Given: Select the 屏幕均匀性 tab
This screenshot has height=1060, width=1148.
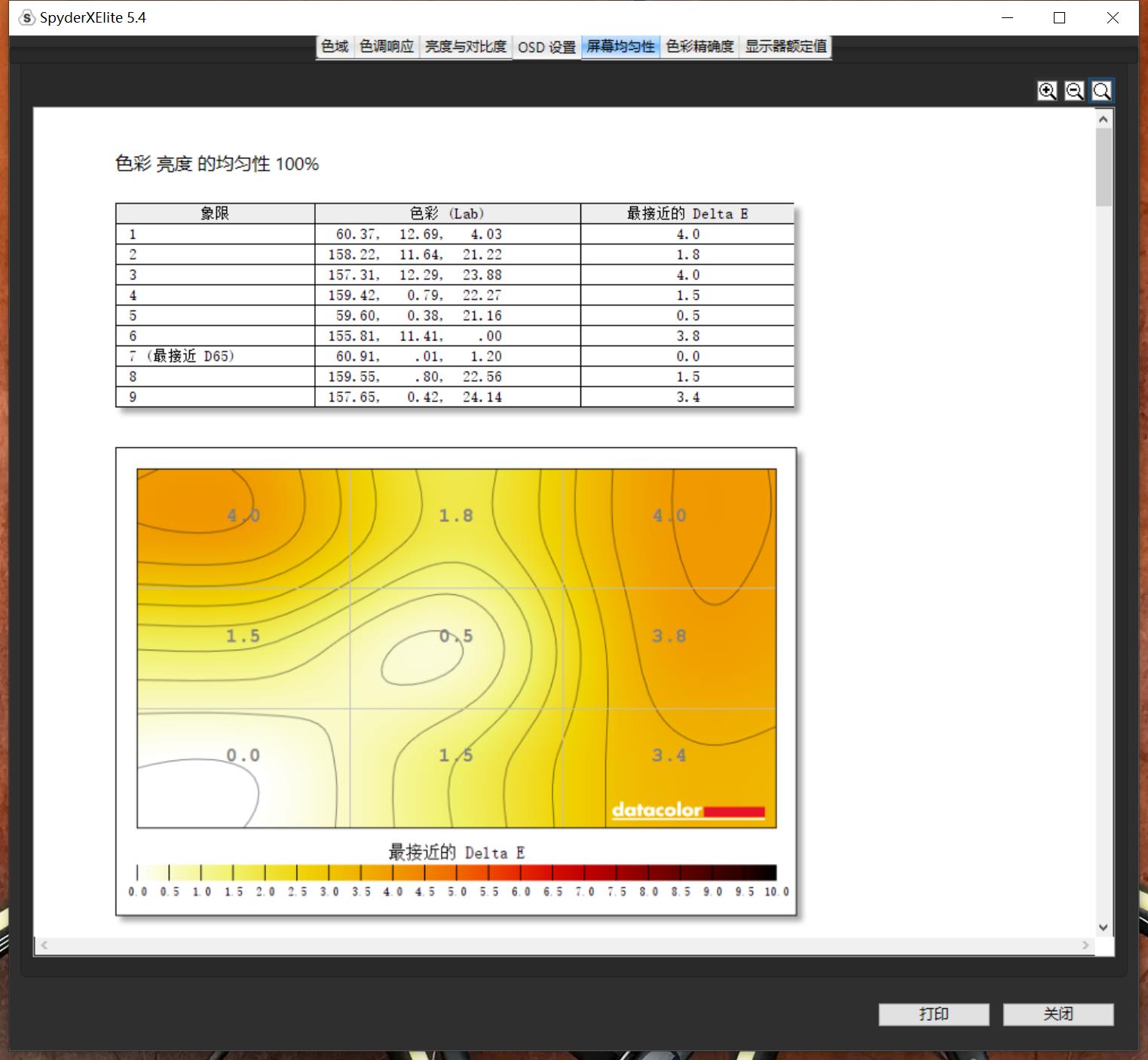Looking at the screenshot, I should (x=621, y=47).
